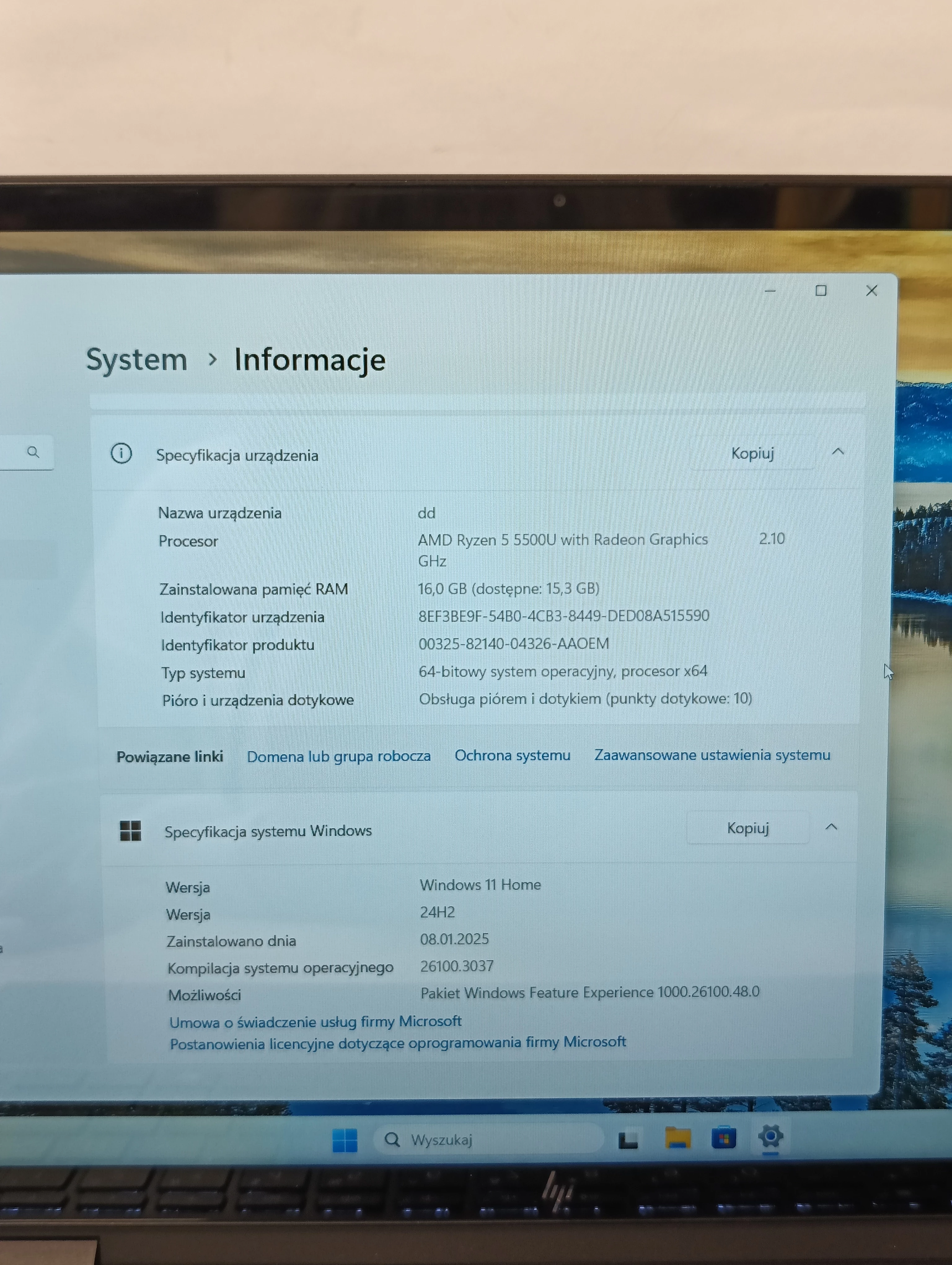
Task: Select device ID 8EF3BE9F-54B0-4CB3-8449-DED08A515590
Action: [564, 616]
